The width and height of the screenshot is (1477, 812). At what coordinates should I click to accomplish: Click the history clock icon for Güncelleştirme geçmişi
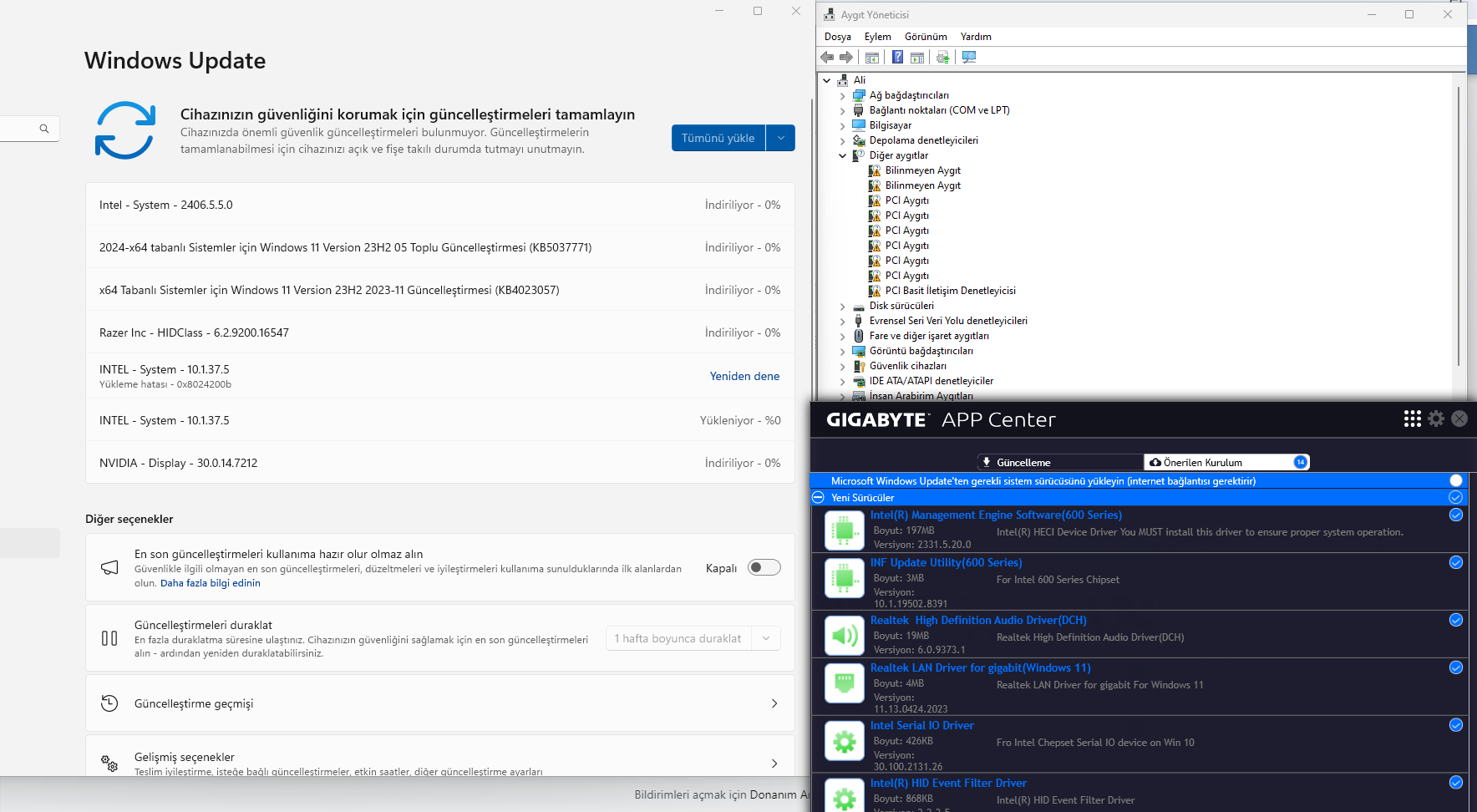coord(109,703)
